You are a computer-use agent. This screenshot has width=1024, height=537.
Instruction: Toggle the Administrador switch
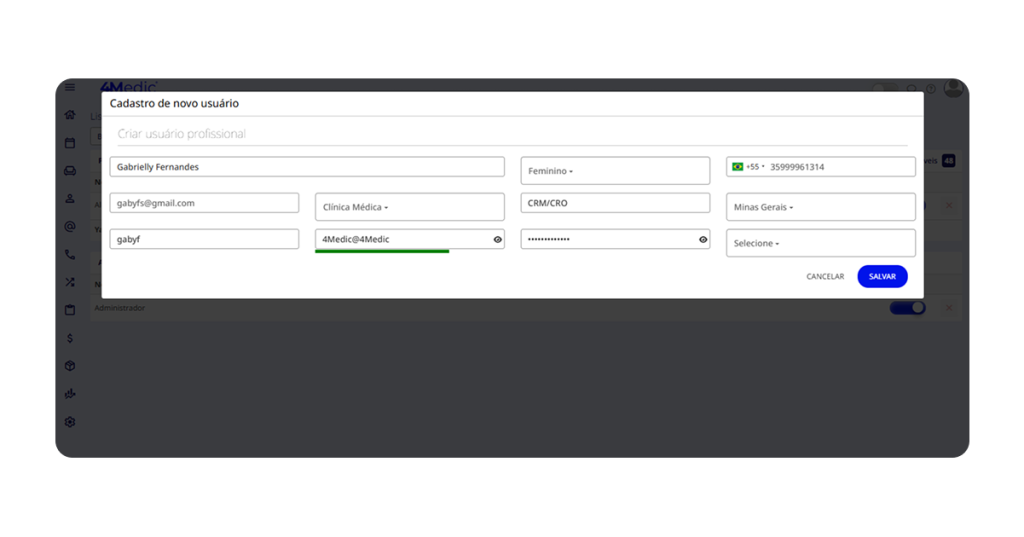pyautogui.click(x=907, y=308)
